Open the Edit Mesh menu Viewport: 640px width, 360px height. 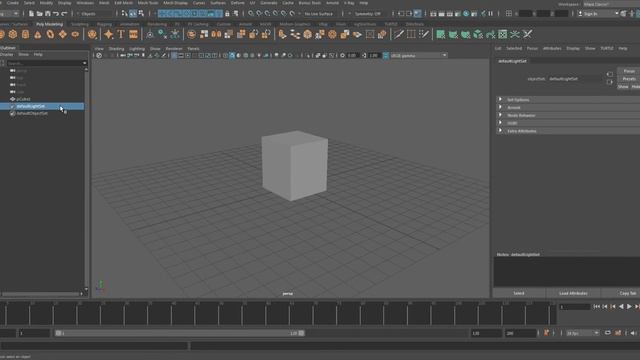[x=123, y=3]
